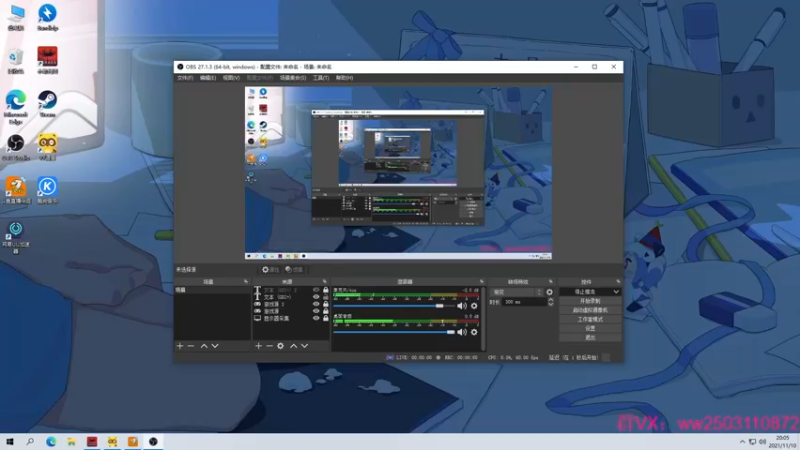800x450 pixels.
Task: Open Steam desktop shortcut
Action: (x=47, y=104)
